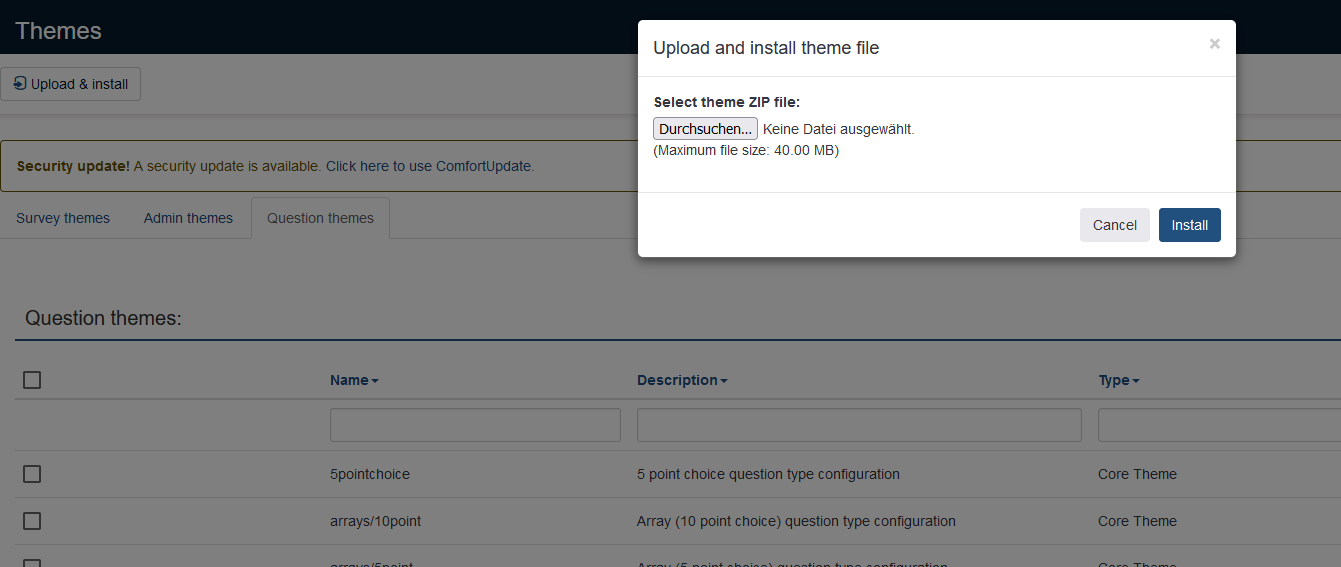Check the 5pointchoice row checkbox
This screenshot has height=567, width=1341.
pyautogui.click(x=32, y=474)
